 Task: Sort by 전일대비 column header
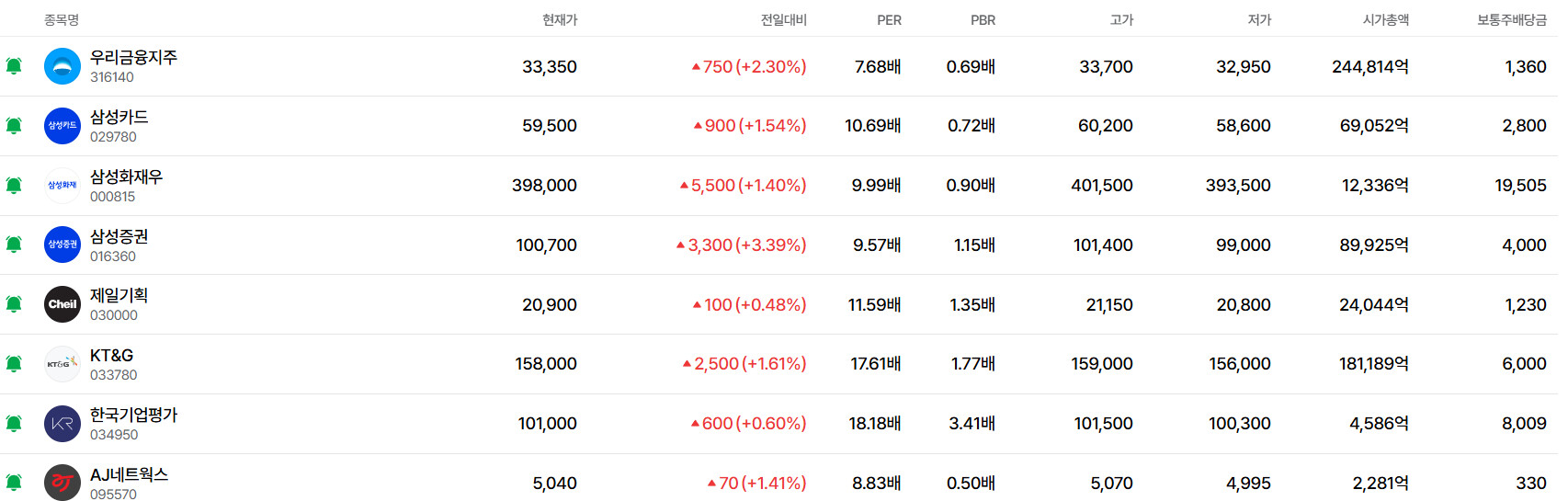[x=783, y=19]
